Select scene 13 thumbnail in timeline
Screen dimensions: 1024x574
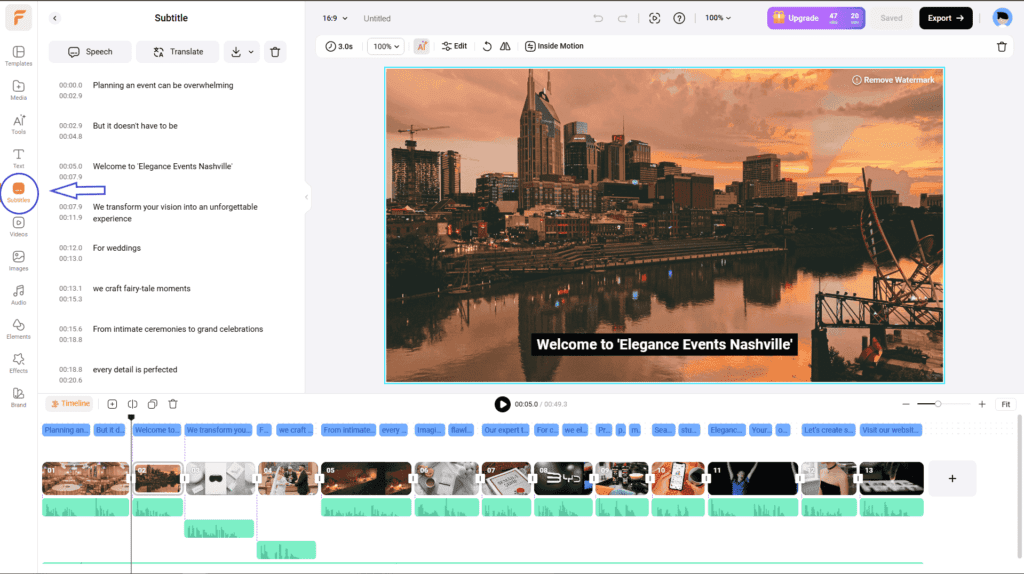(x=891, y=478)
